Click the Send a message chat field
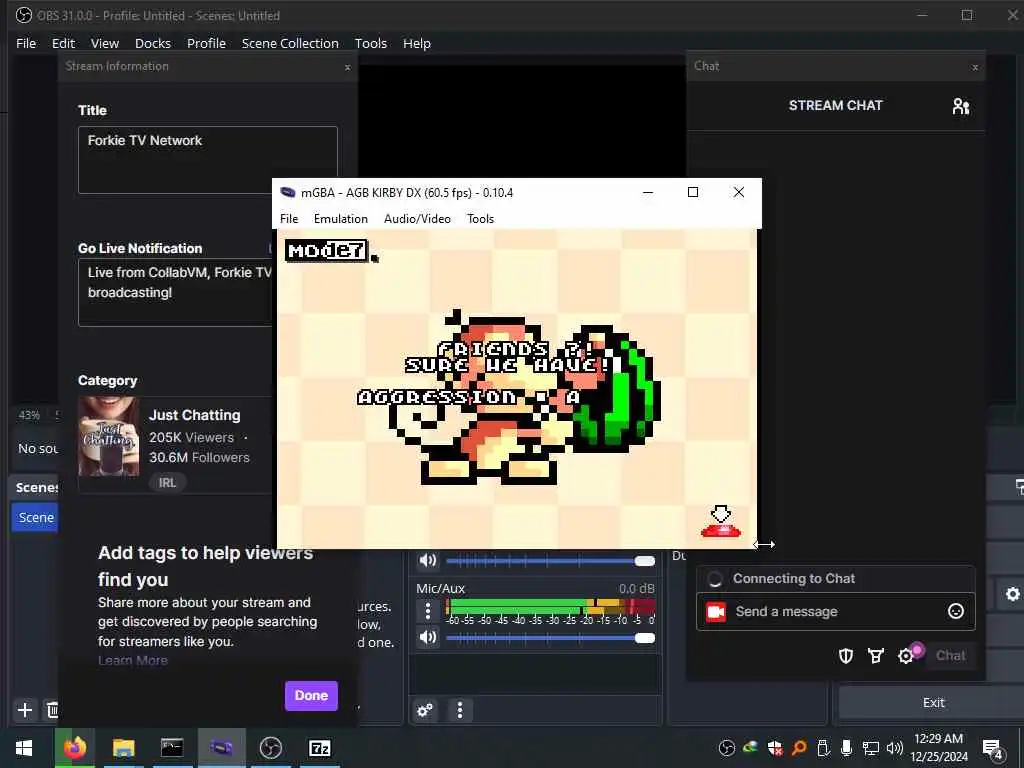The width and height of the screenshot is (1024, 768). [835, 611]
